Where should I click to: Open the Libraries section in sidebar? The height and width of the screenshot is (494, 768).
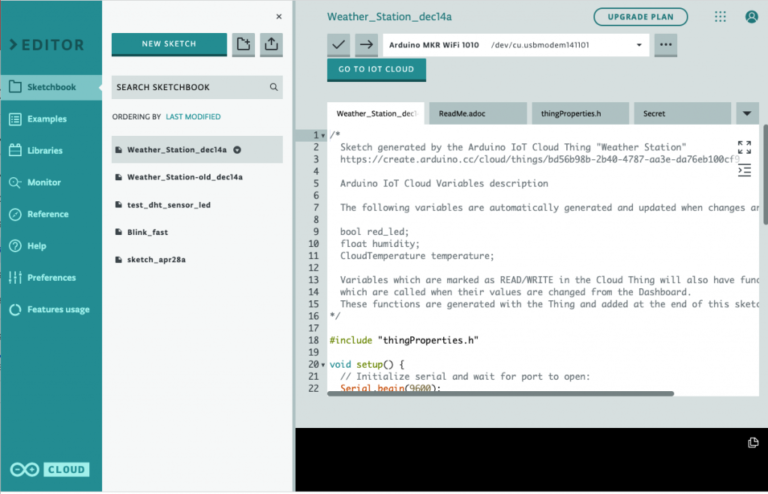click(45, 151)
